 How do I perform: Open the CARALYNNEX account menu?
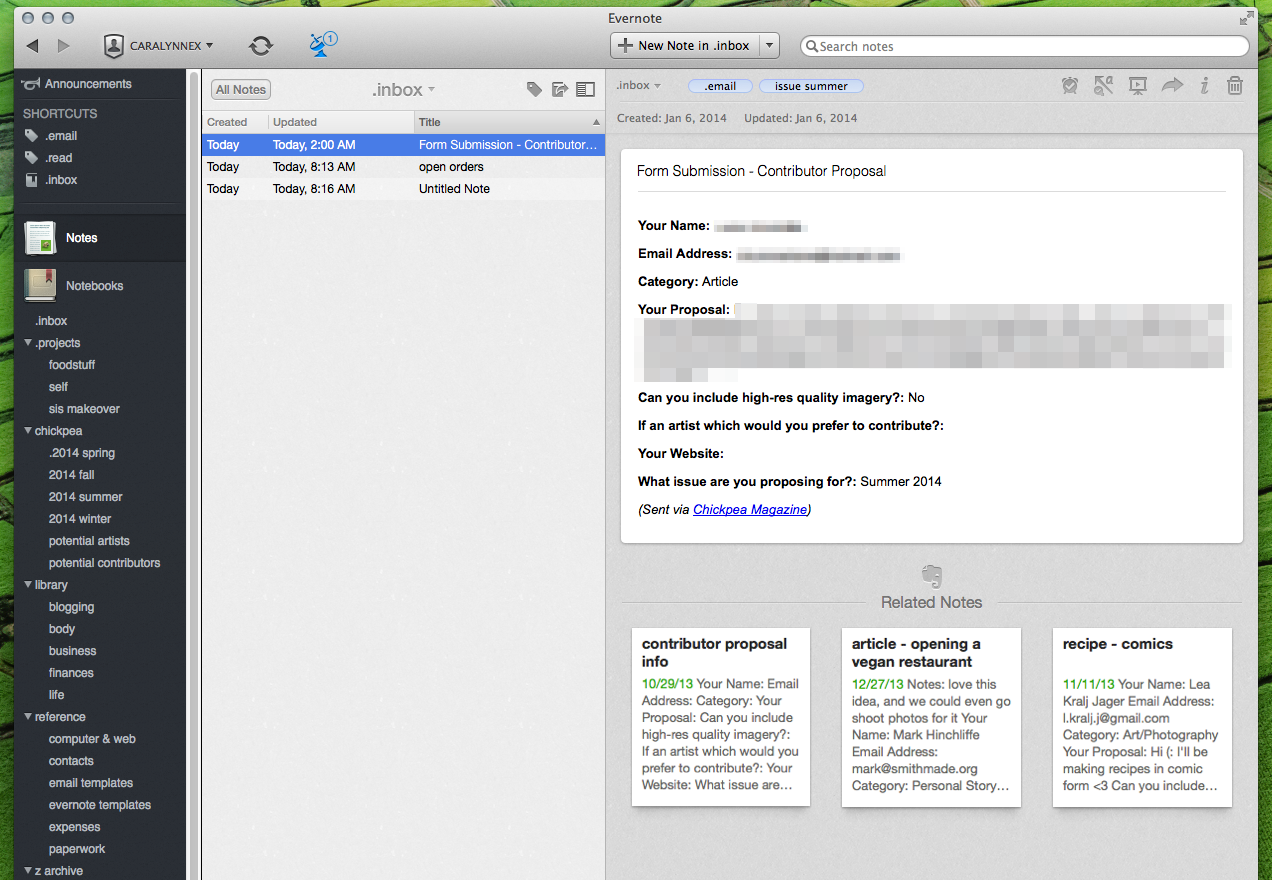(158, 46)
